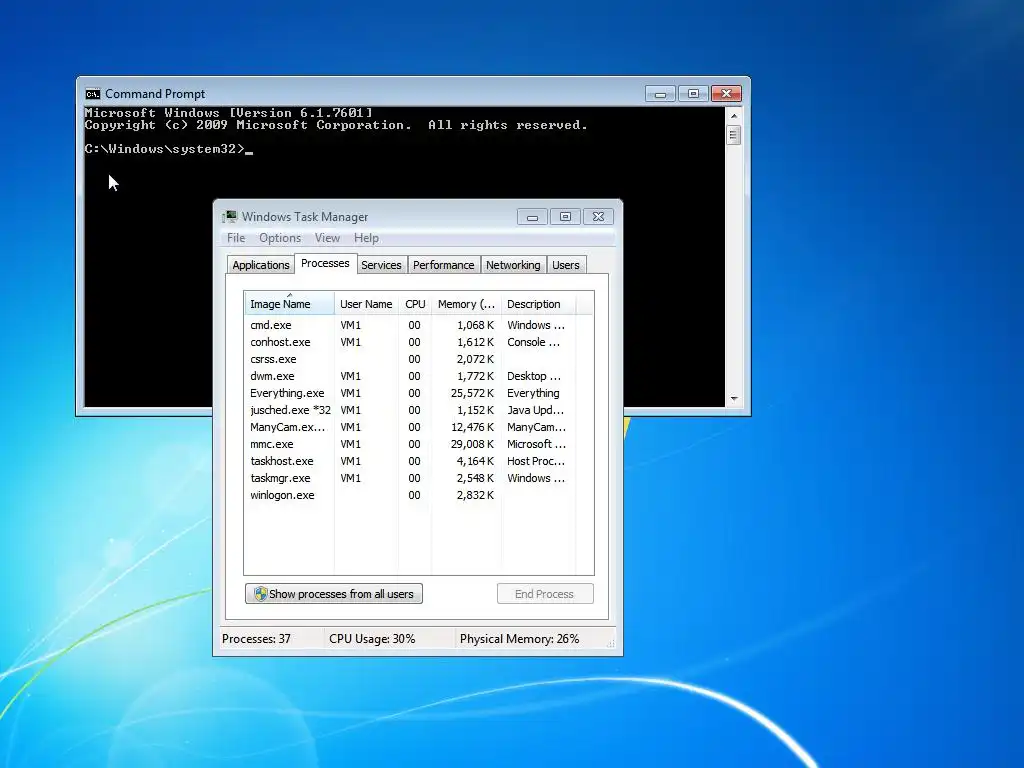Click the Java Upd... description cell
The height and width of the screenshot is (768, 1024).
pos(536,410)
